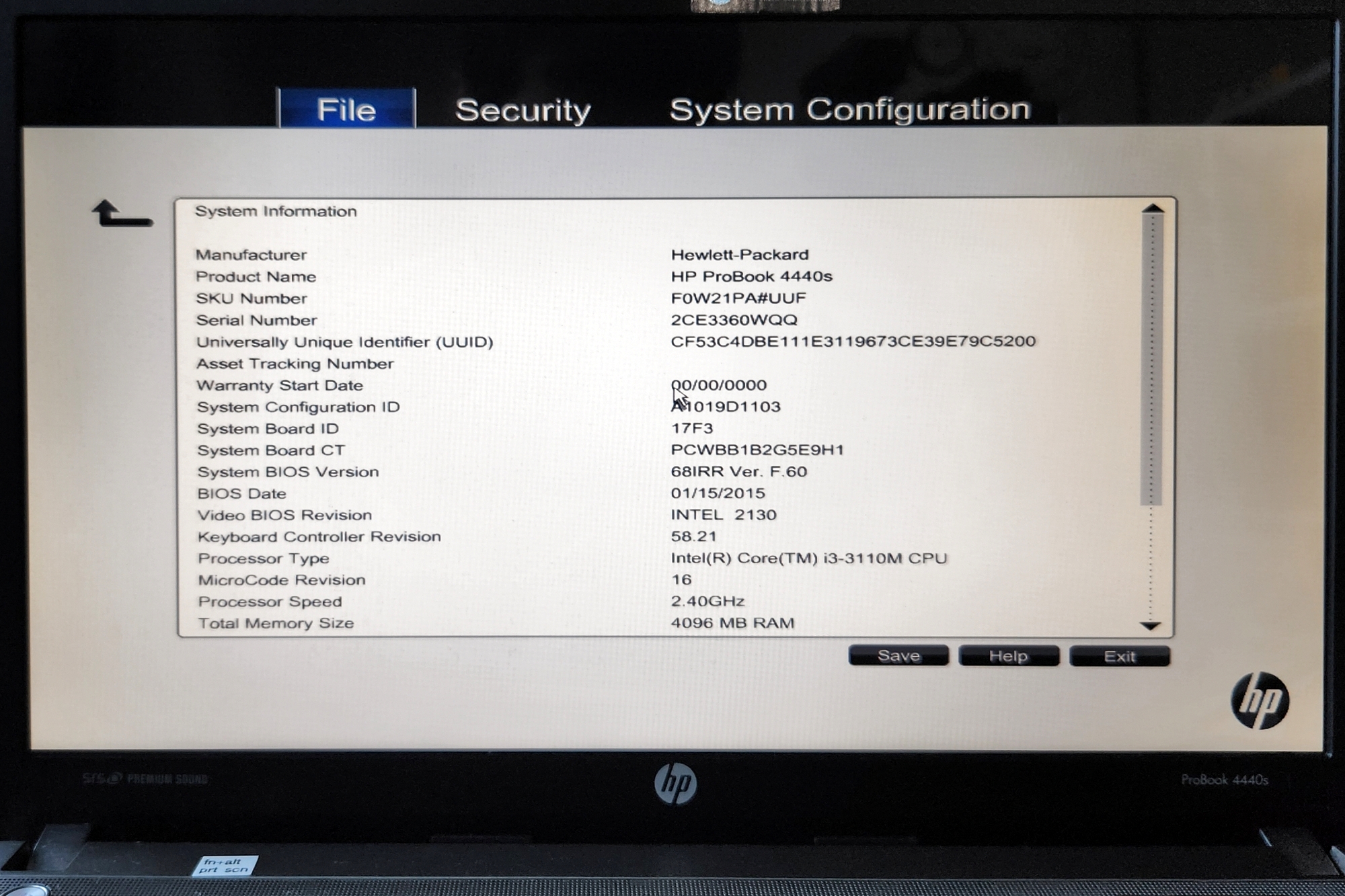Viewport: 1345px width, 896px height.
Task: Select the Total Memory Size row
Action: (276, 623)
